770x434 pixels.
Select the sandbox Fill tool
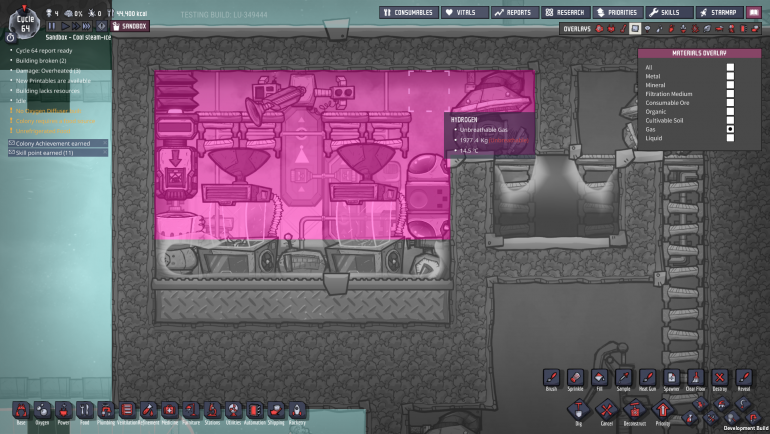pyautogui.click(x=599, y=378)
